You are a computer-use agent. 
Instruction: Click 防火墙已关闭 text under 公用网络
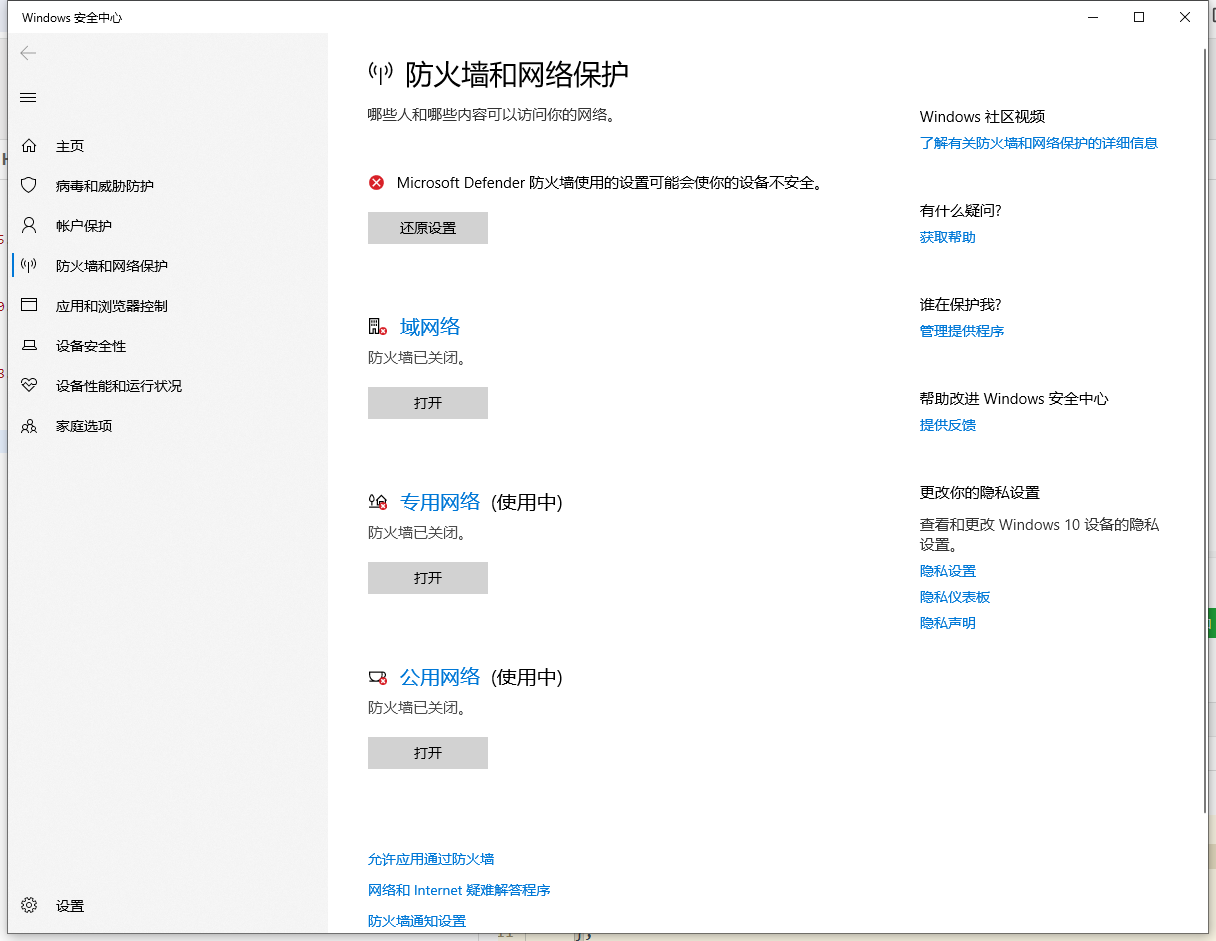tap(418, 707)
